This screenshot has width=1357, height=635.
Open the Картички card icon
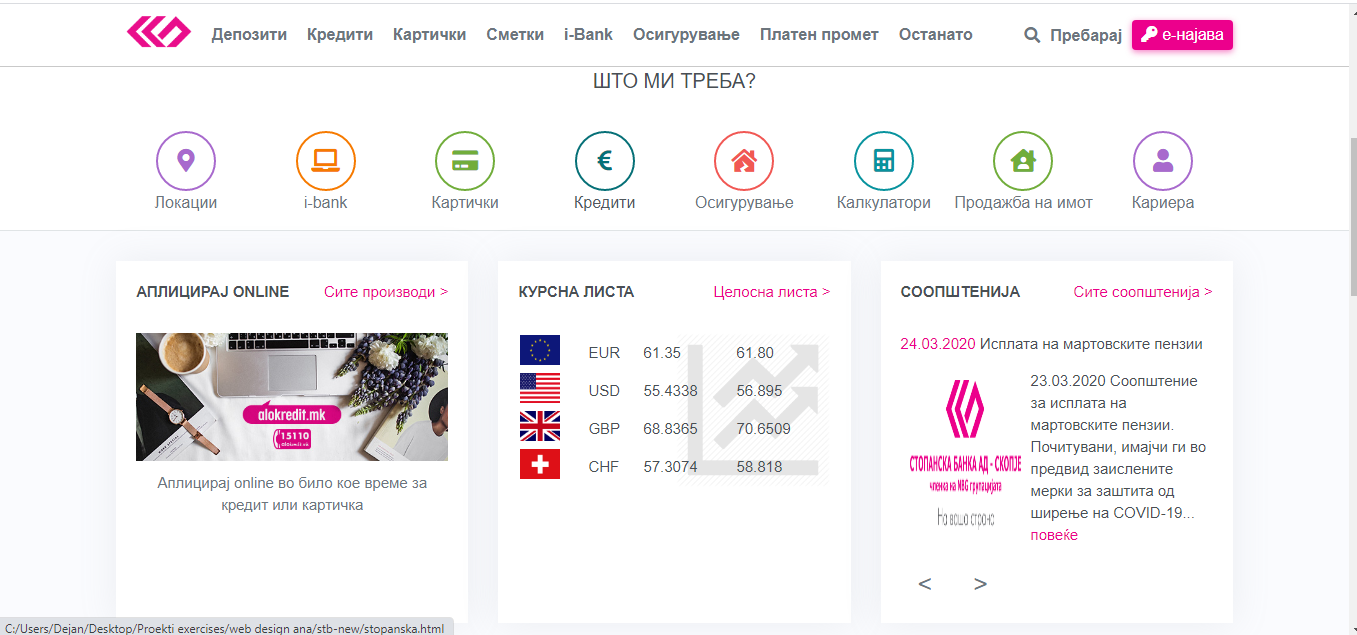464,161
